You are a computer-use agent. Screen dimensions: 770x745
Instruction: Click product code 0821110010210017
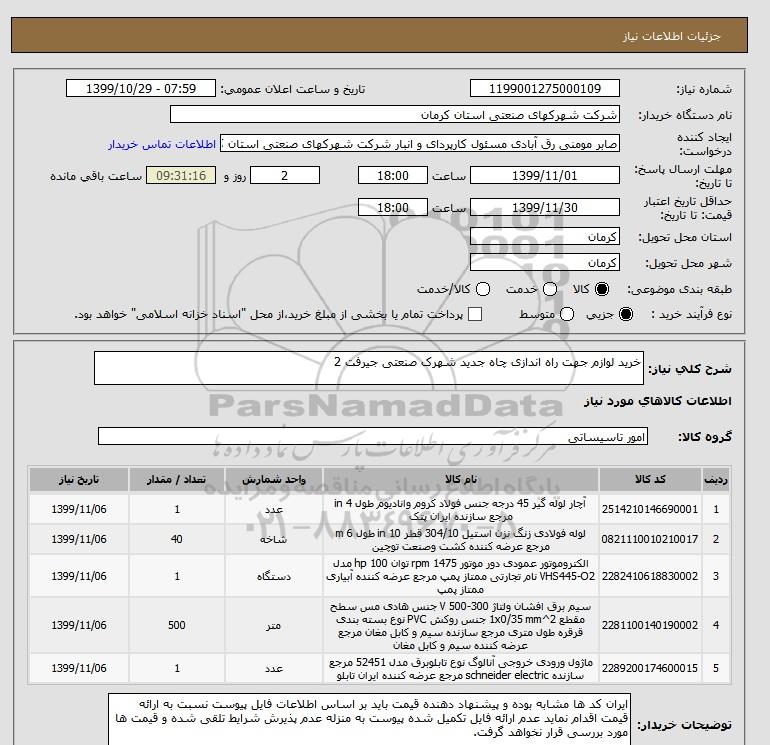point(650,539)
